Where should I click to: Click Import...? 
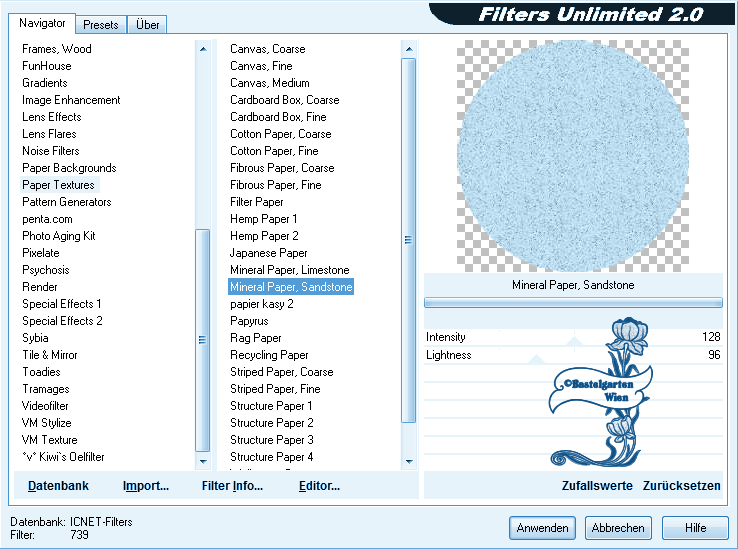[146, 485]
